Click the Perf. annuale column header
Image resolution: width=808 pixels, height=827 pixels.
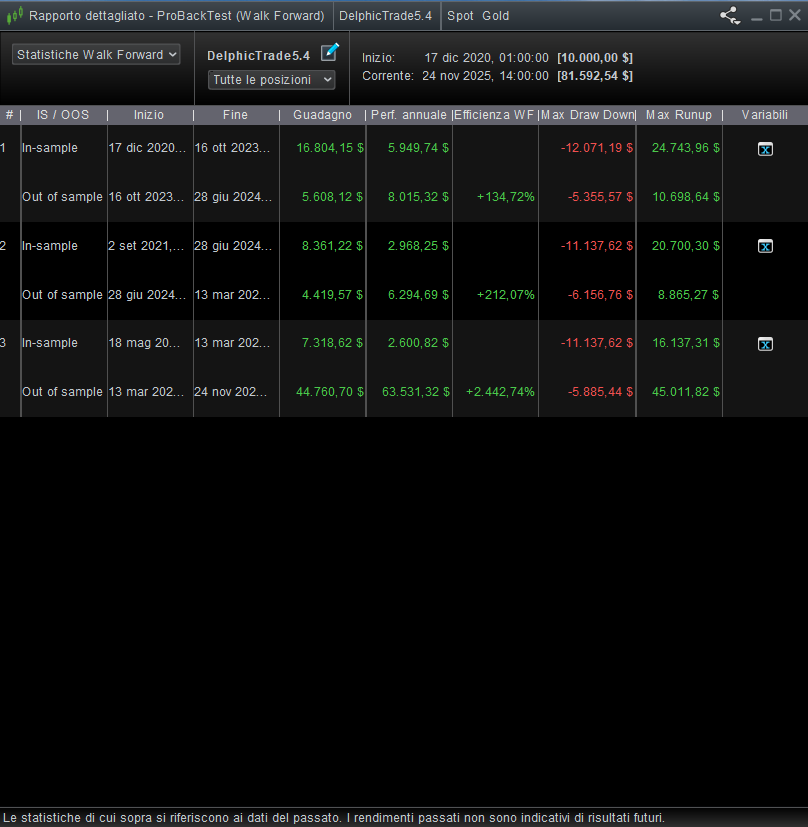pos(408,115)
